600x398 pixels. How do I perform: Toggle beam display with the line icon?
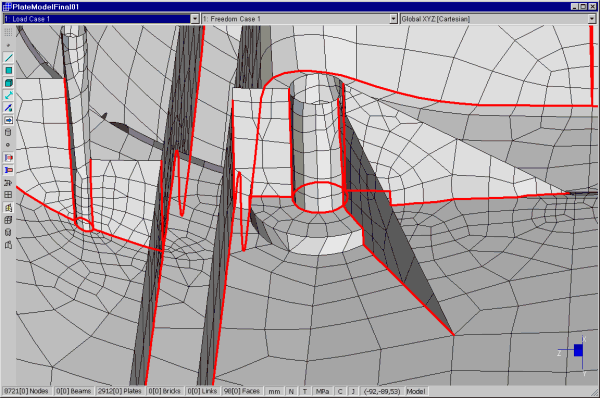coord(8,58)
